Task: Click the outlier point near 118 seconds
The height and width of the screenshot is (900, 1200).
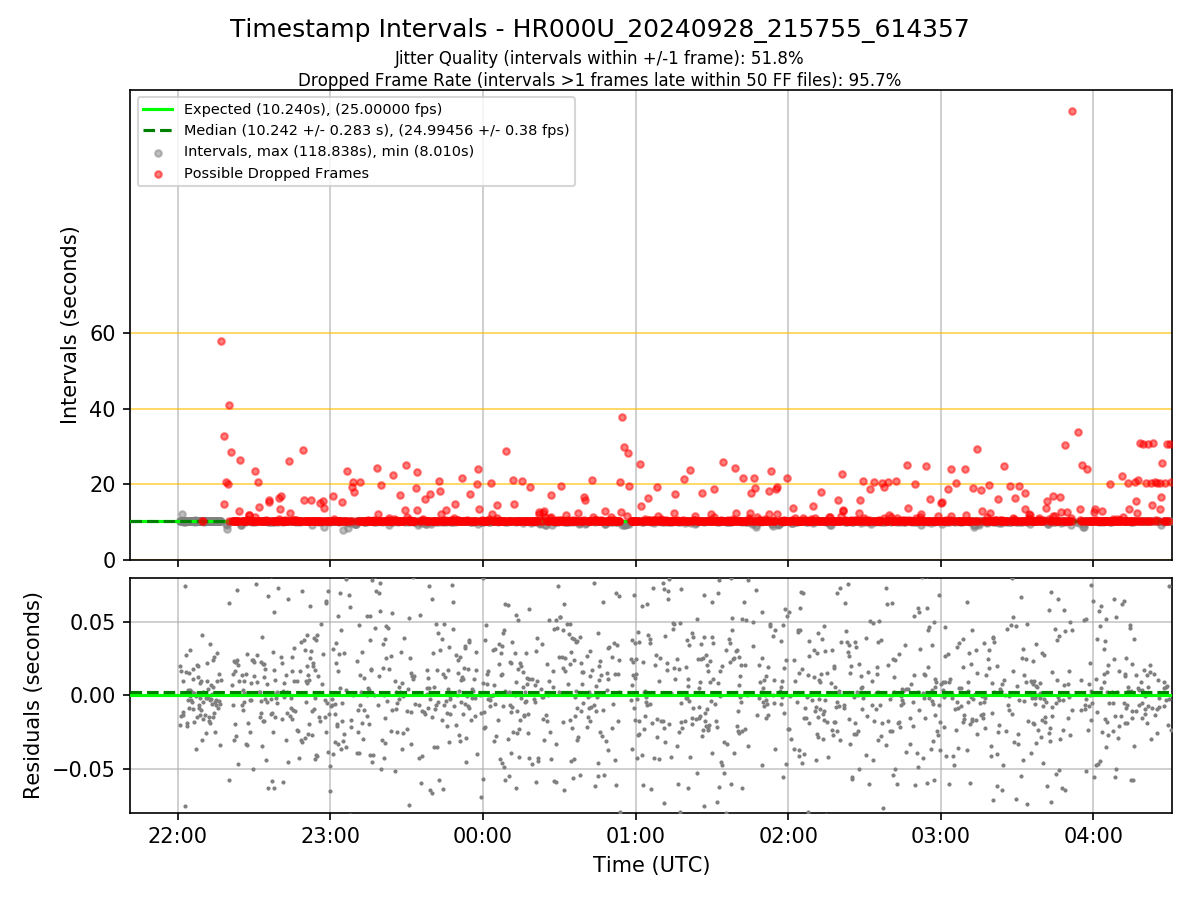Action: (1072, 111)
